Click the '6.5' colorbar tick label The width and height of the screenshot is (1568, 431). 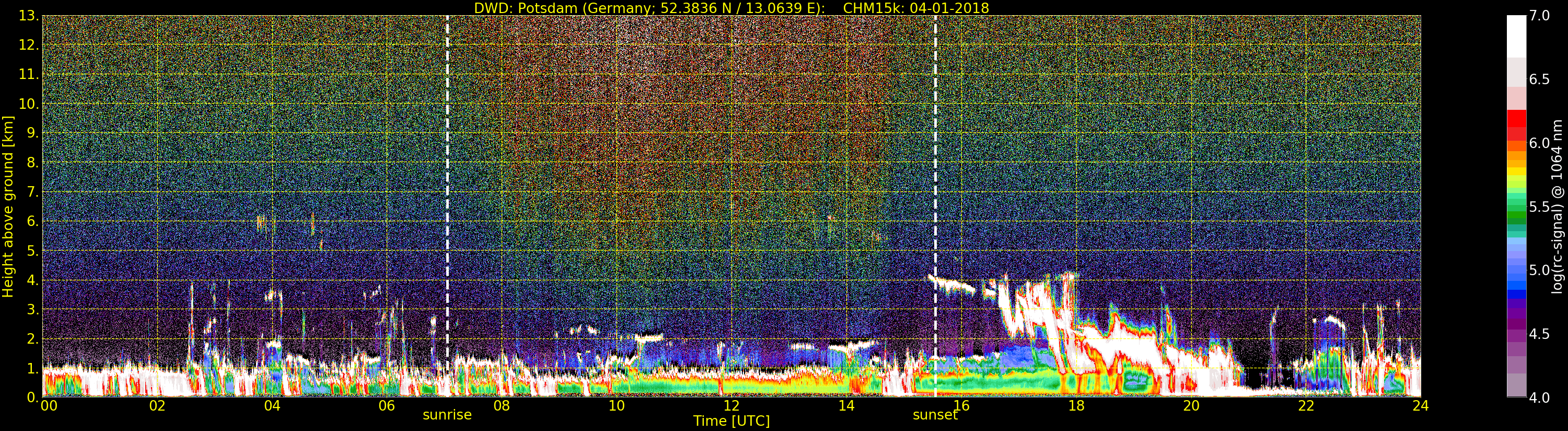[x=1539, y=80]
